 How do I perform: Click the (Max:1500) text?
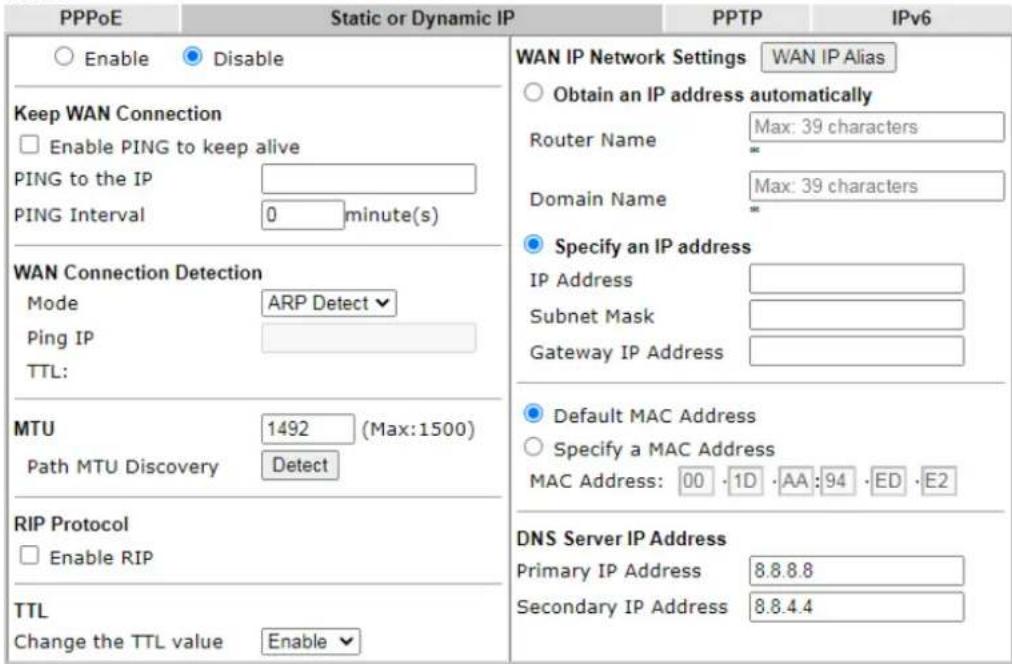click(418, 429)
